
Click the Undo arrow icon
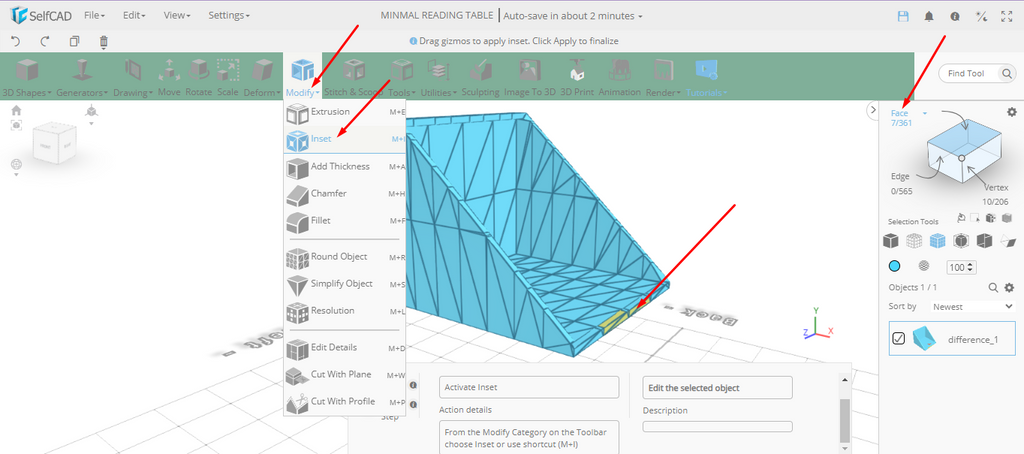pos(15,41)
